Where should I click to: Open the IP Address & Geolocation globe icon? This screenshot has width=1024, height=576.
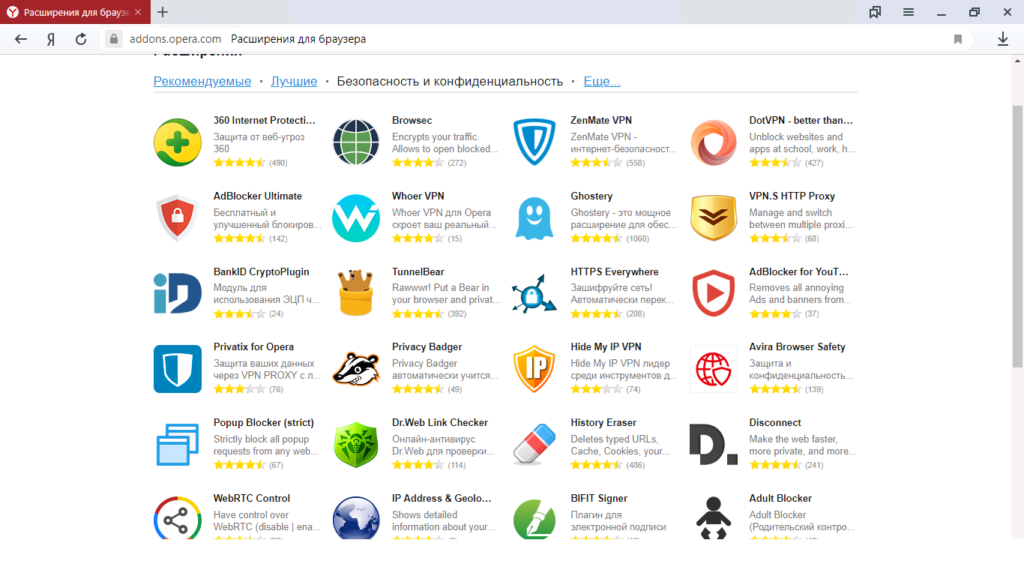click(x=356, y=519)
